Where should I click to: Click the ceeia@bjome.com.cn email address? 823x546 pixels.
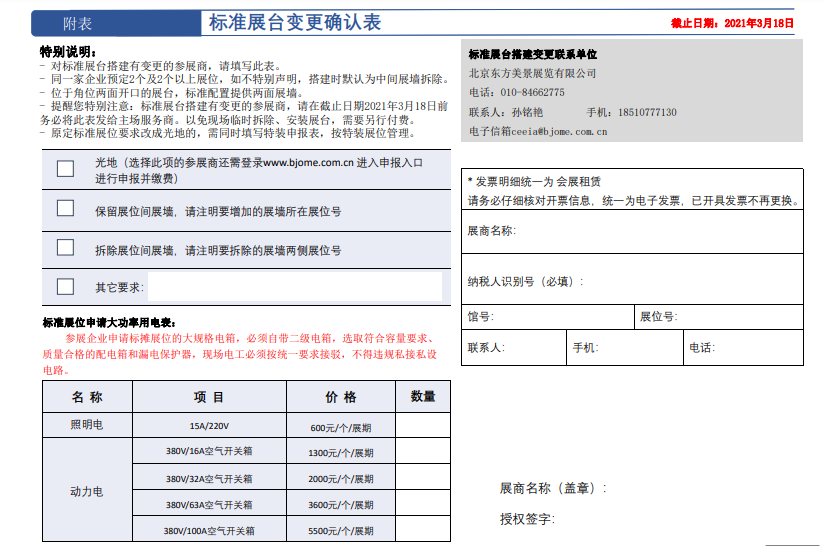tap(565, 131)
